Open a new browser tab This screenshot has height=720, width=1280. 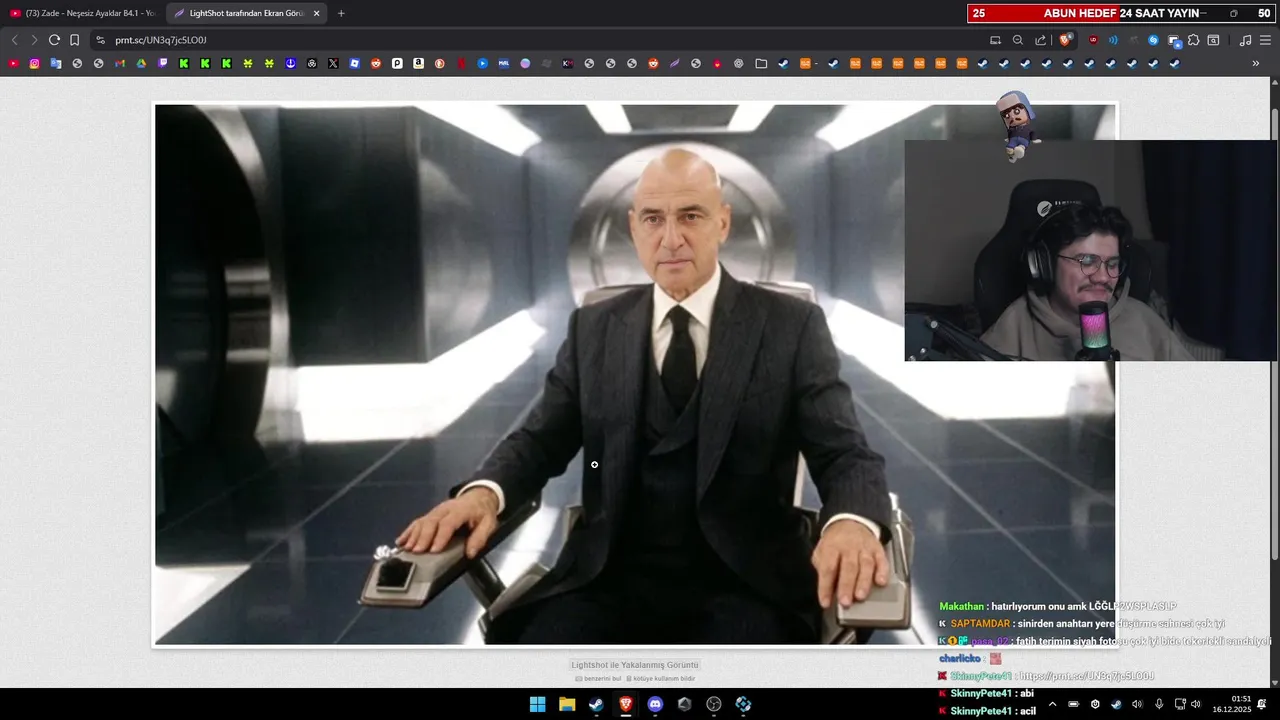point(341,13)
